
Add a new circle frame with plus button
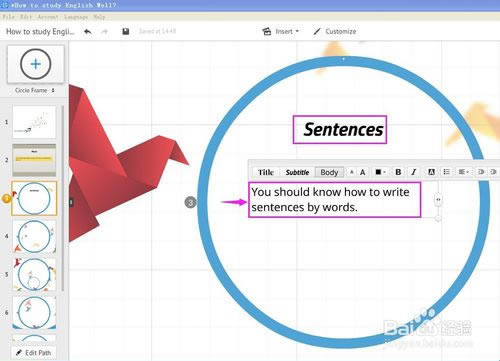(x=36, y=64)
